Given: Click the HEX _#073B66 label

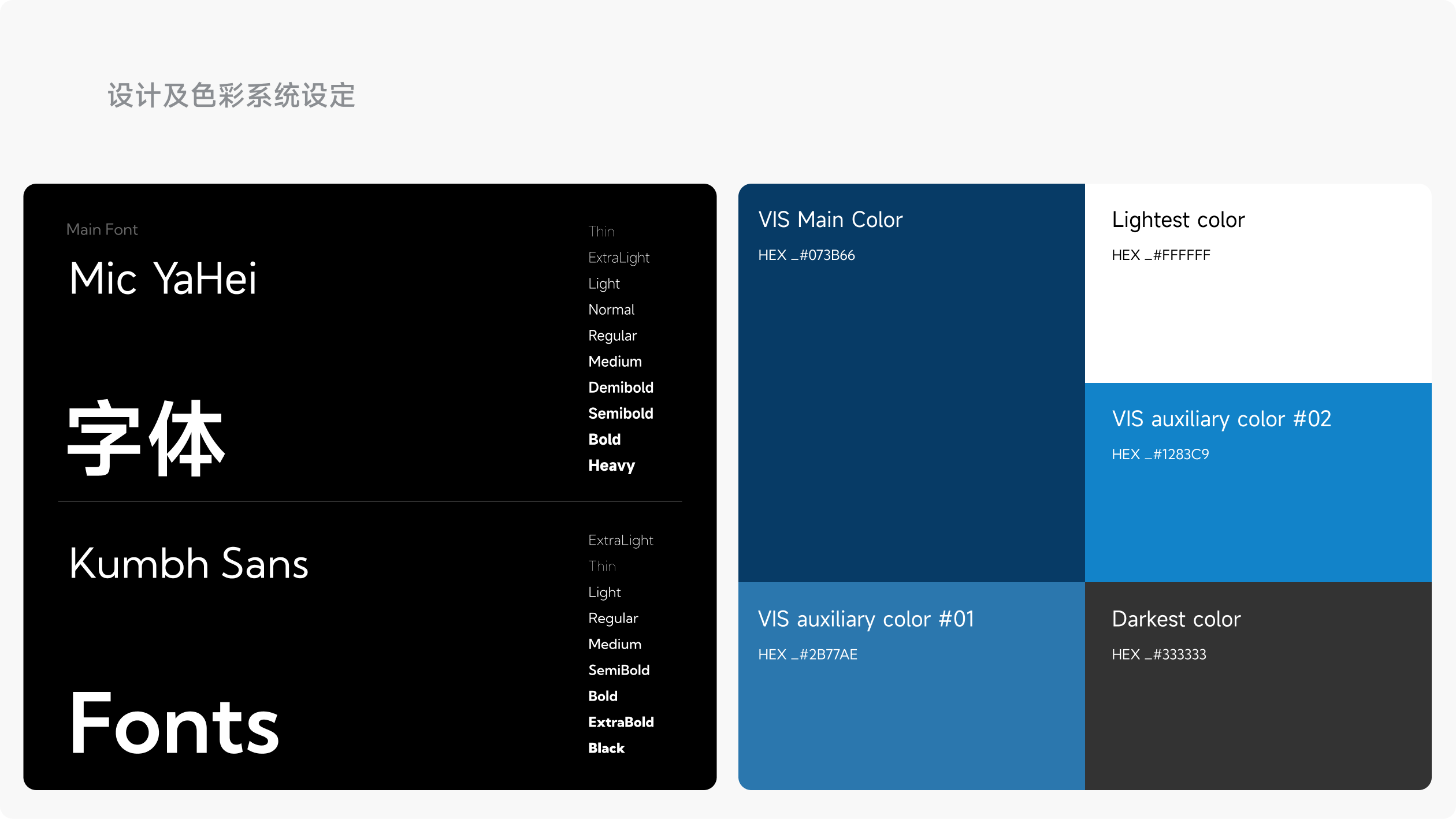Looking at the screenshot, I should 806,255.
